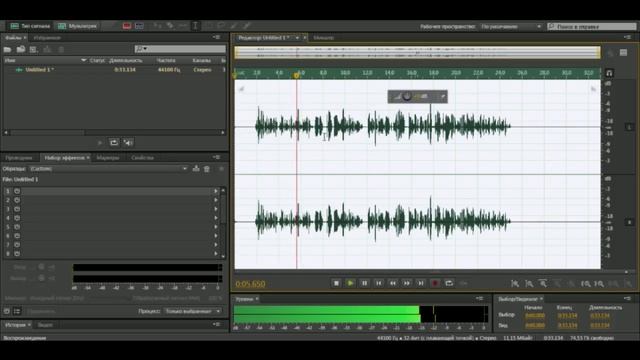Toggle power for effect slot 2
Viewport: 640px width, 360px height.
click(17, 200)
